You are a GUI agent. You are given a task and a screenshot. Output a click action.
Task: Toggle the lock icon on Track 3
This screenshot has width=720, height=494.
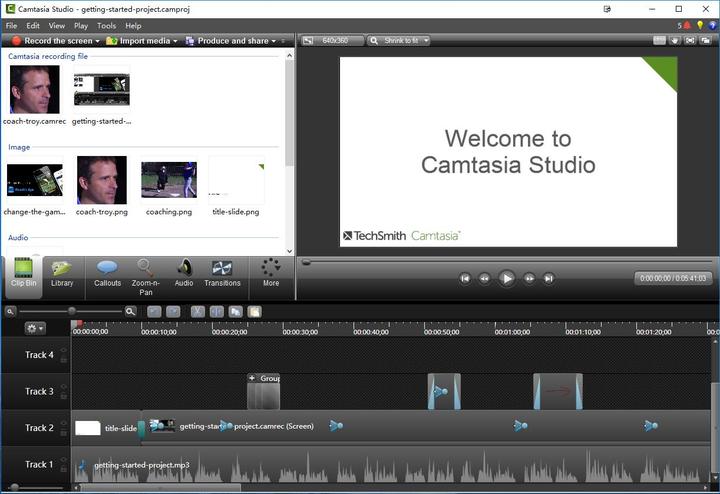tap(64, 396)
